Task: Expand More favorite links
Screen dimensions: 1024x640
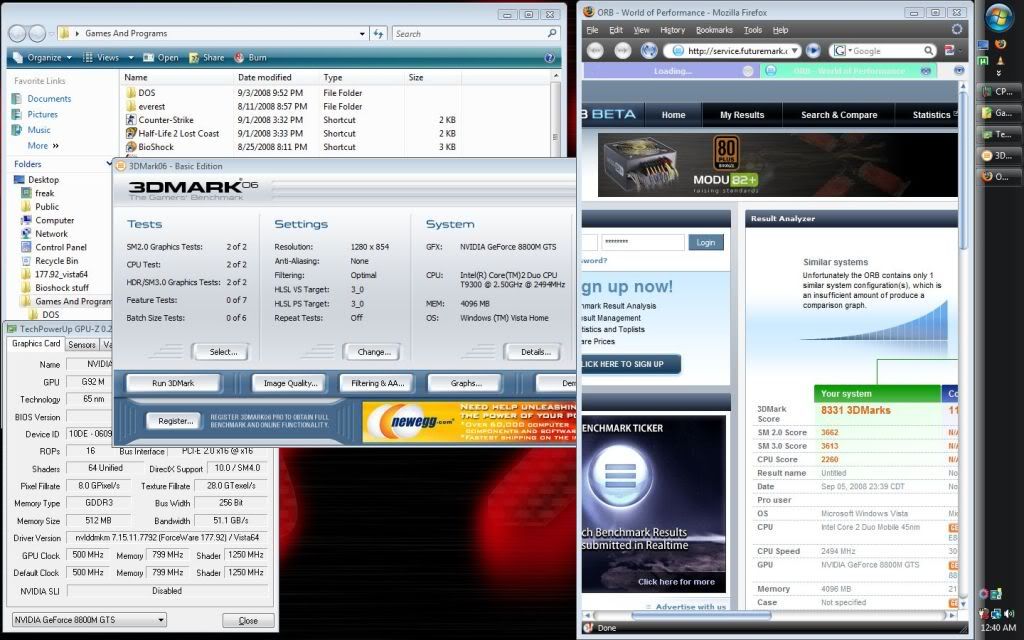Action: click(43, 146)
